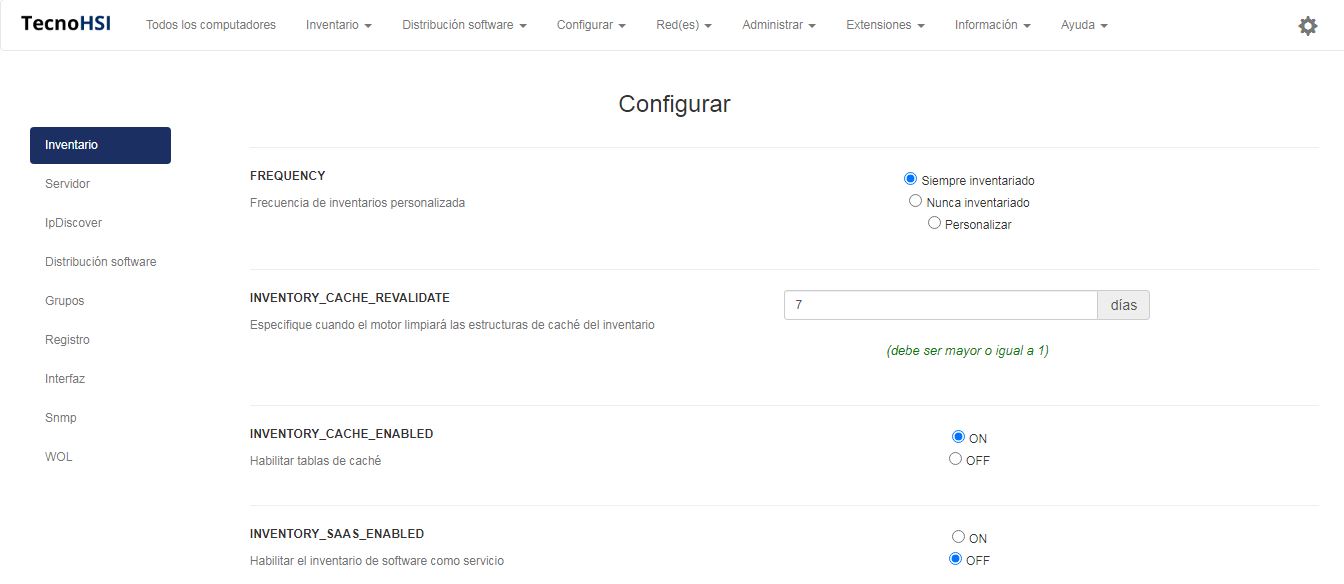Expand the Distribución software menu

[x=464, y=25]
